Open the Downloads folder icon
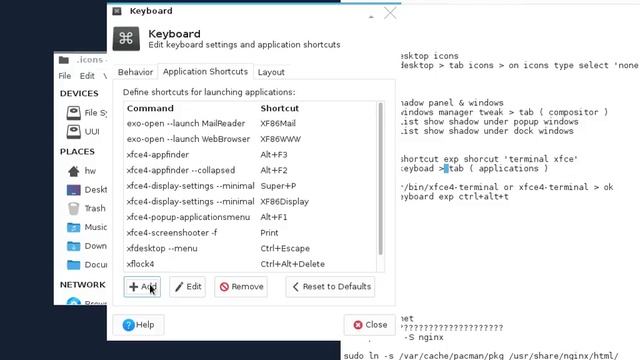This screenshot has width=640, height=360. (x=73, y=246)
